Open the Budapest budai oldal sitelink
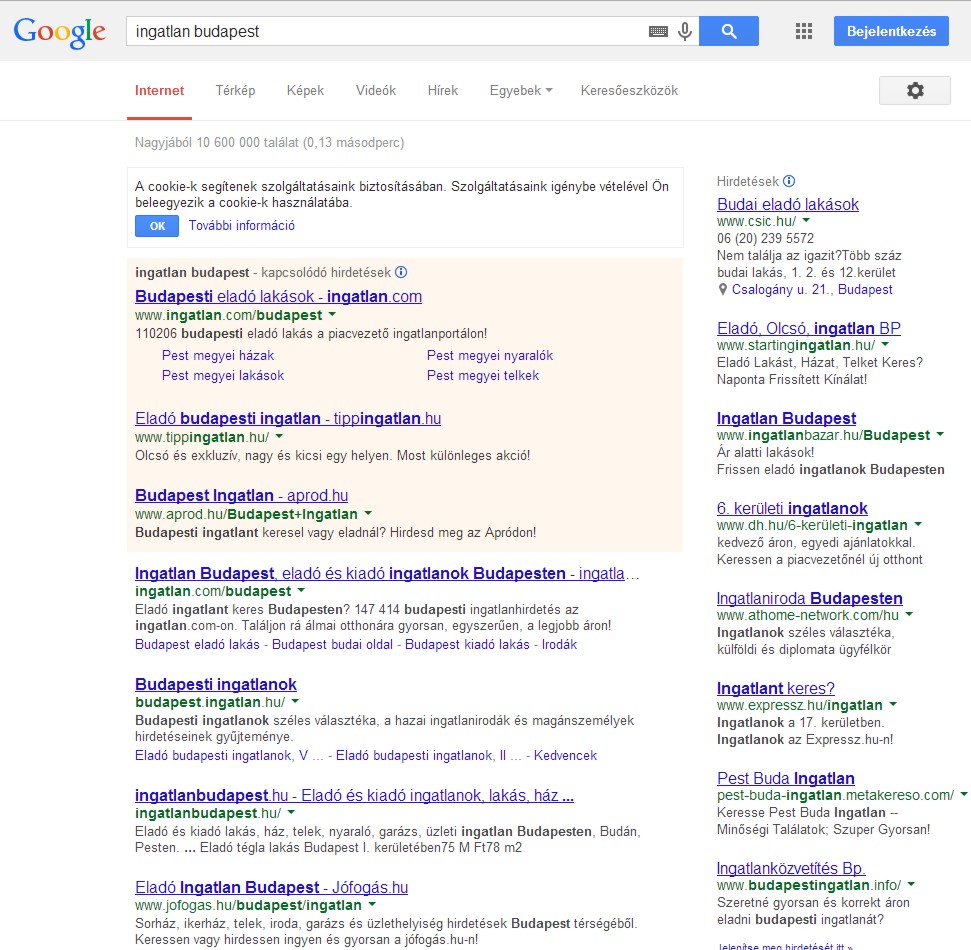 click(x=333, y=644)
